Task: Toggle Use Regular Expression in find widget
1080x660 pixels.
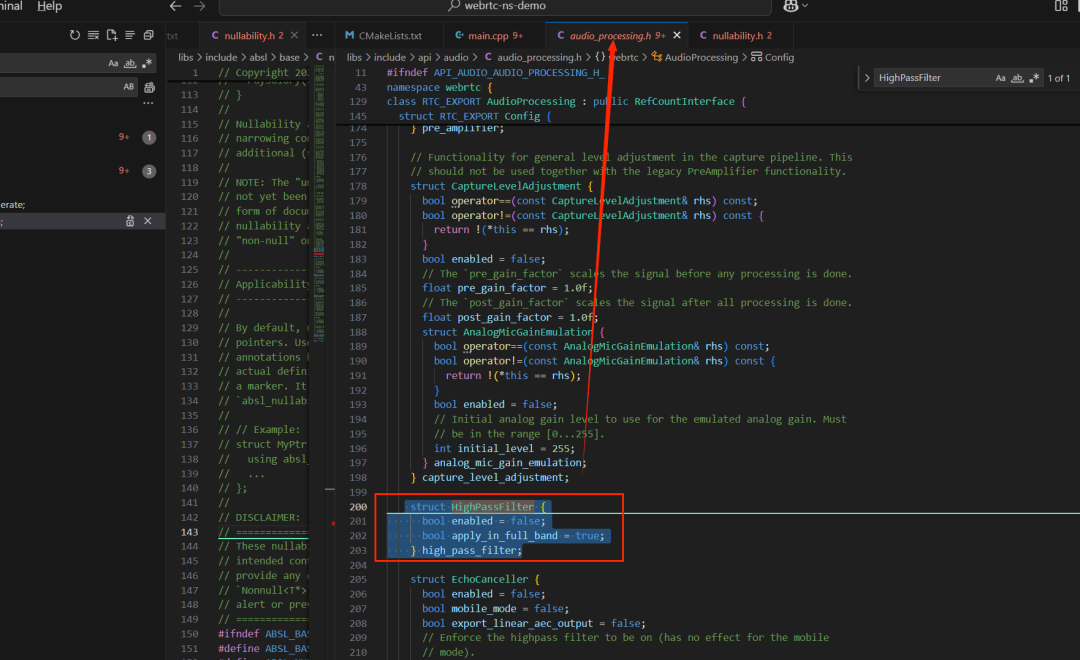Action: (1034, 78)
